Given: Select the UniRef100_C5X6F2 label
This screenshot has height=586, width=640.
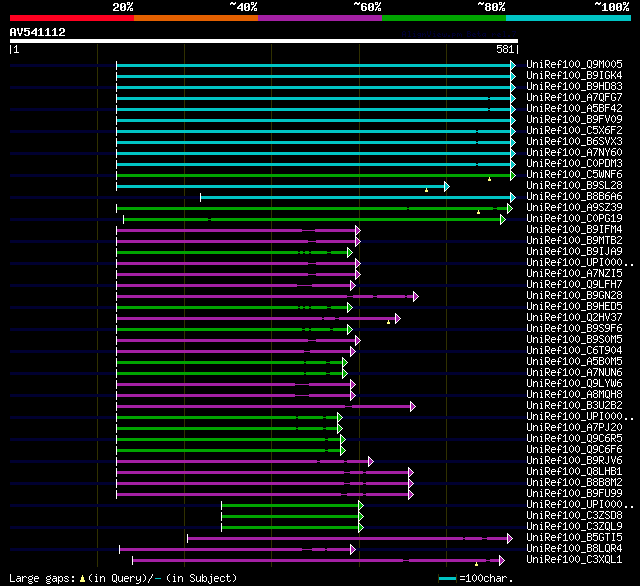Looking at the screenshot, I should (x=574, y=131).
